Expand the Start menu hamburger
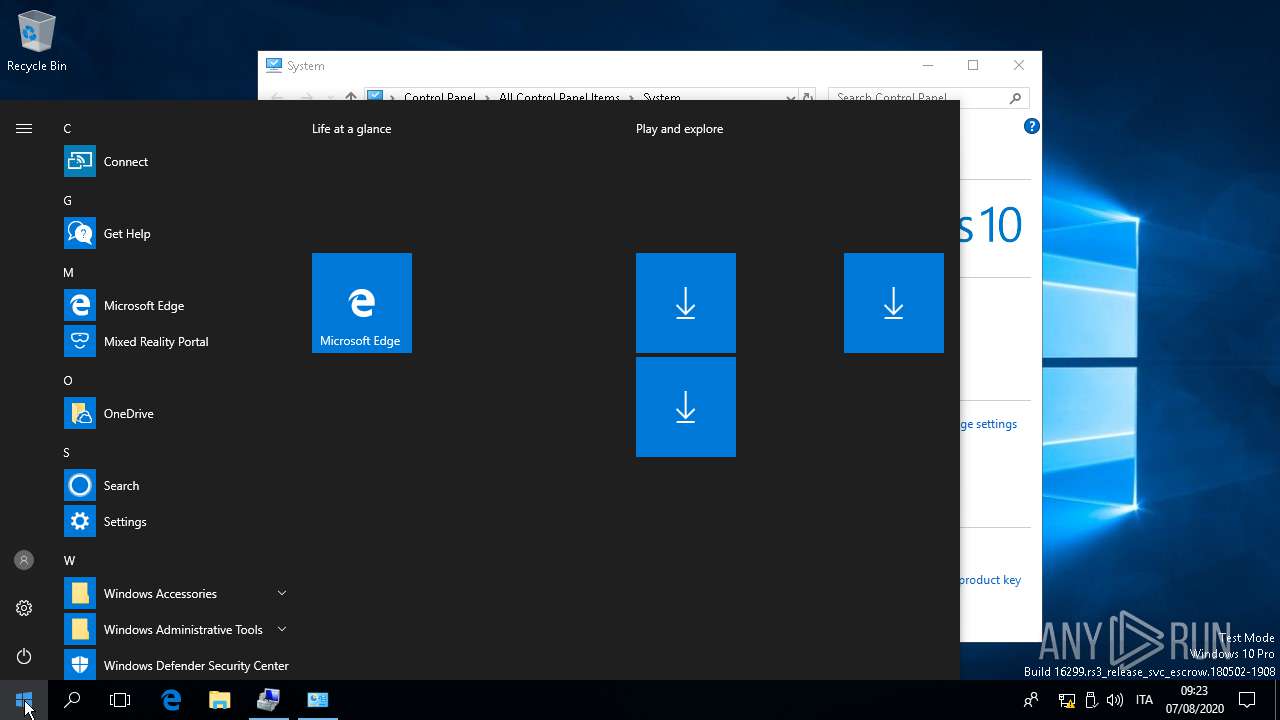1280x720 pixels. pos(24,128)
